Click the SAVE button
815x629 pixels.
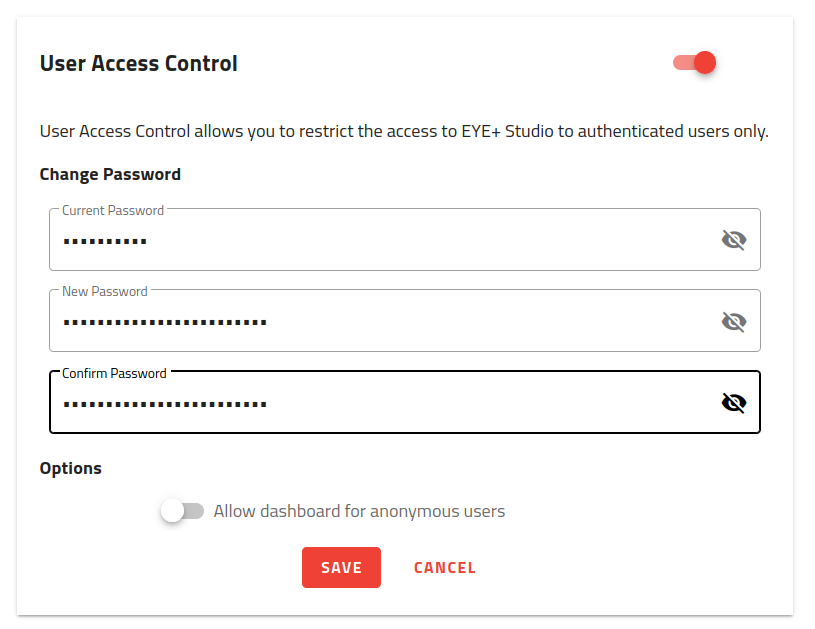[x=341, y=567]
